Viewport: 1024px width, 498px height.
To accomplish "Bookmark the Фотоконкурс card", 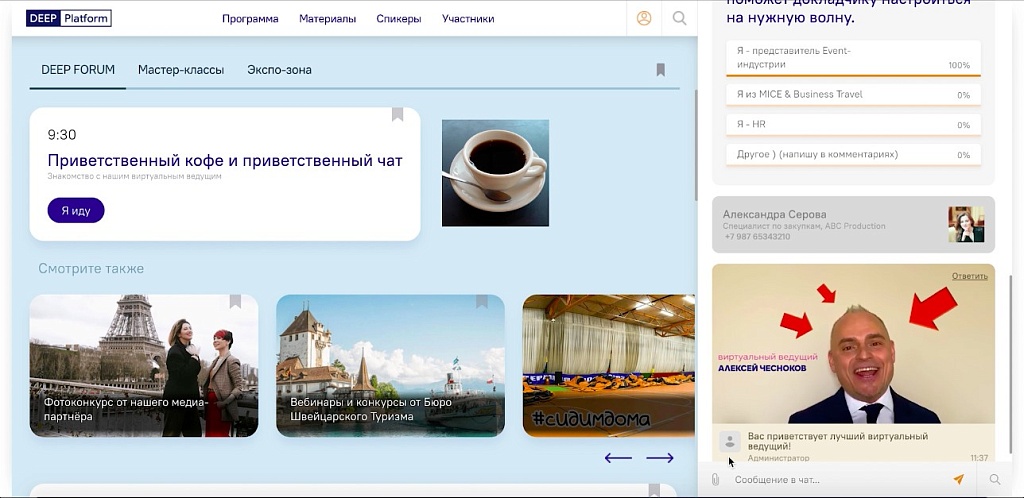I will pyautogui.click(x=235, y=301).
